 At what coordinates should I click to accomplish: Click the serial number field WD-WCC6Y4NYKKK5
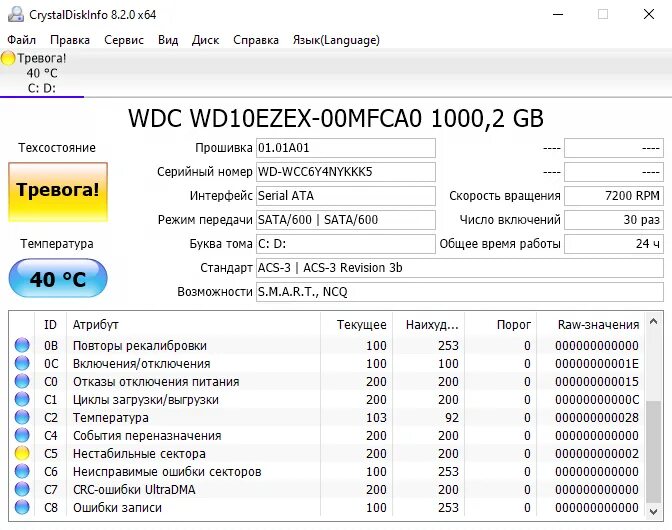click(x=346, y=172)
